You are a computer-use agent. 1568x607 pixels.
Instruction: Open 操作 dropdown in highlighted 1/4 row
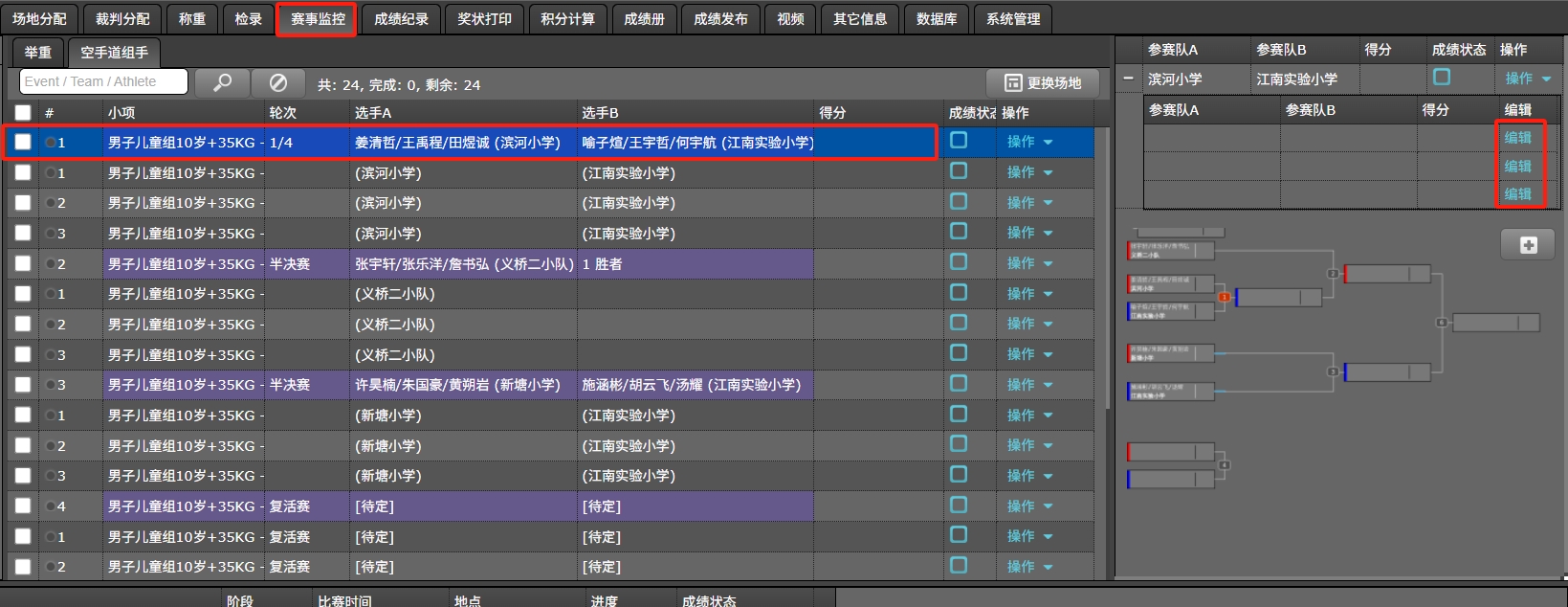pyautogui.click(x=1029, y=142)
